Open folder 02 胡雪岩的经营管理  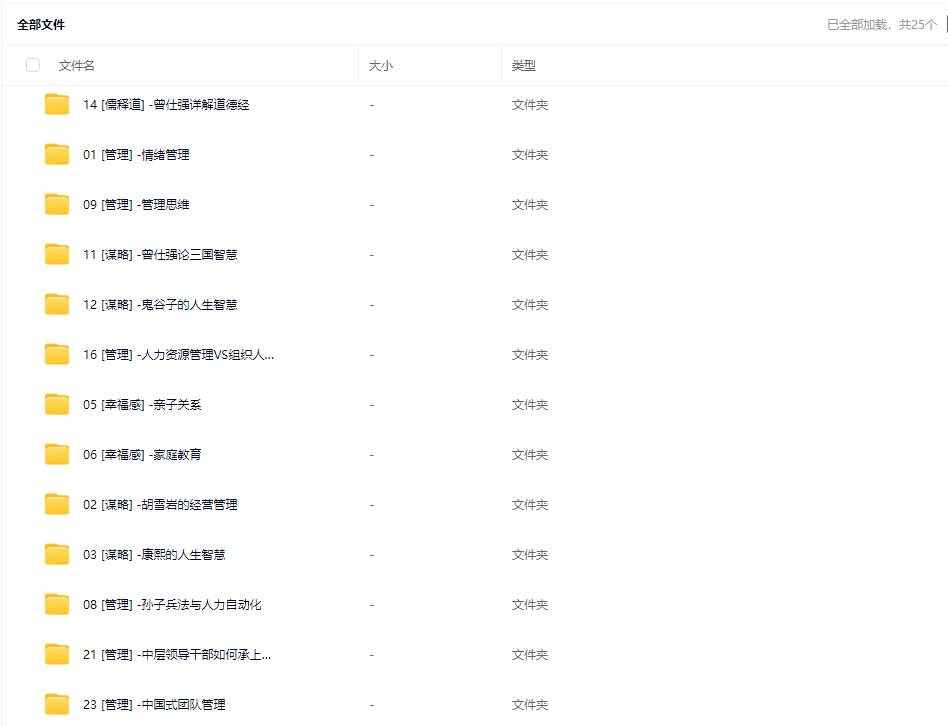point(160,505)
